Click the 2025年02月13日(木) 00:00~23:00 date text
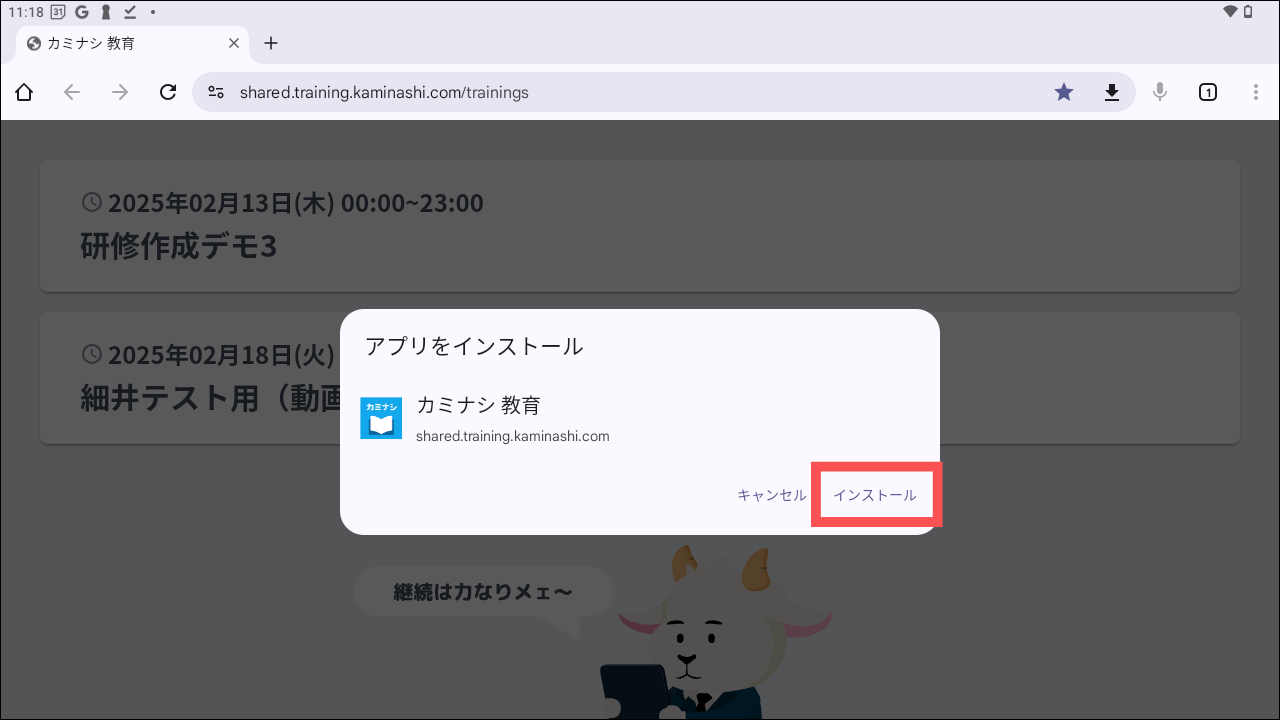 295,203
